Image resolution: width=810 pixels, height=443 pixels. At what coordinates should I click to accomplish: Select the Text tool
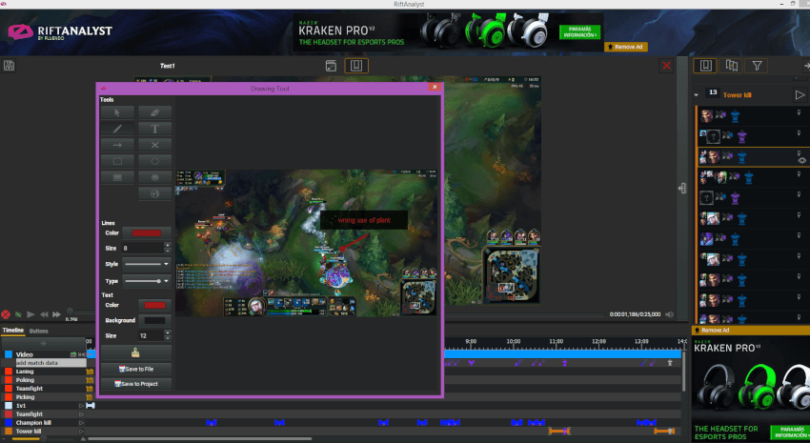[x=154, y=129]
